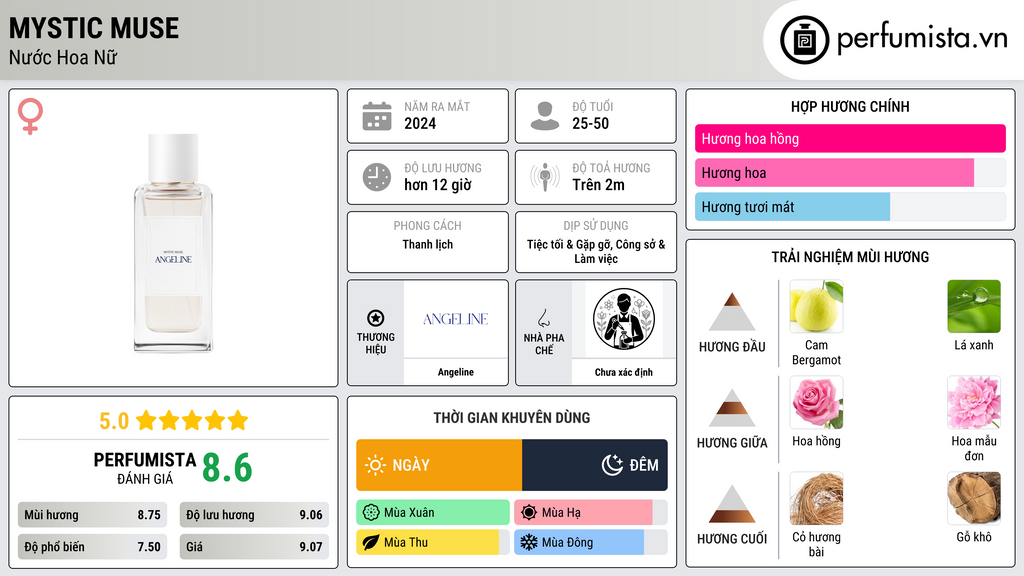Select the Ngày daytime segment
This screenshot has width=1024, height=576.
[439, 465]
